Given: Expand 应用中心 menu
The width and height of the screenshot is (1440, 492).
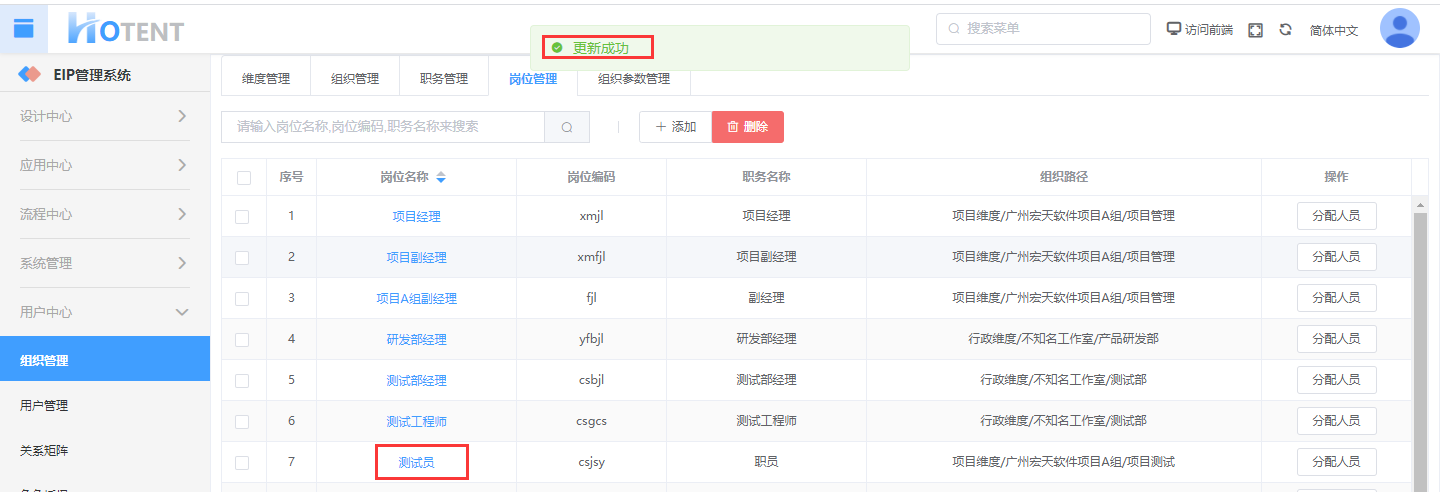Looking at the screenshot, I should (x=104, y=165).
